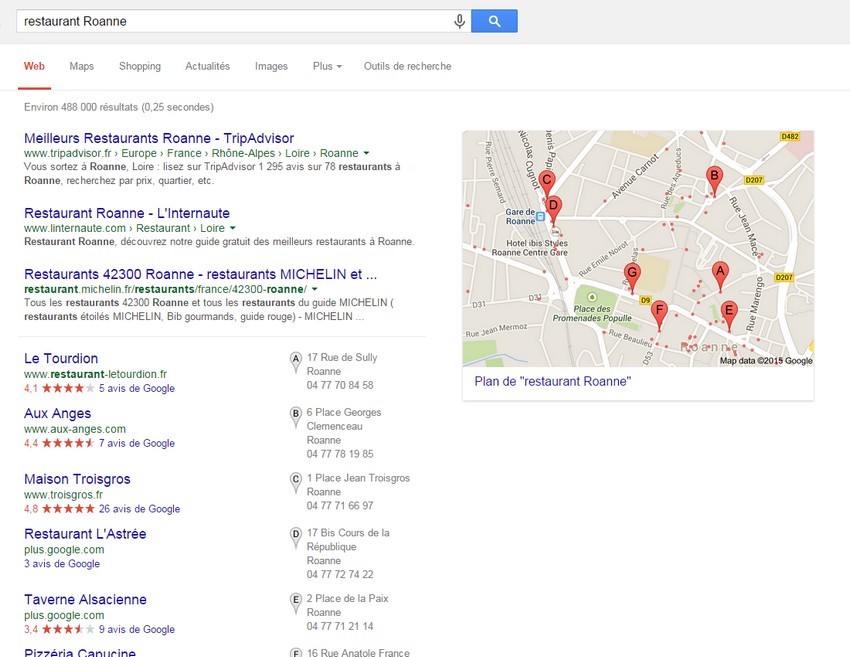This screenshot has width=850, height=657.
Task: Click the 16 Rue Anatole France address
Action: [x=358, y=653]
